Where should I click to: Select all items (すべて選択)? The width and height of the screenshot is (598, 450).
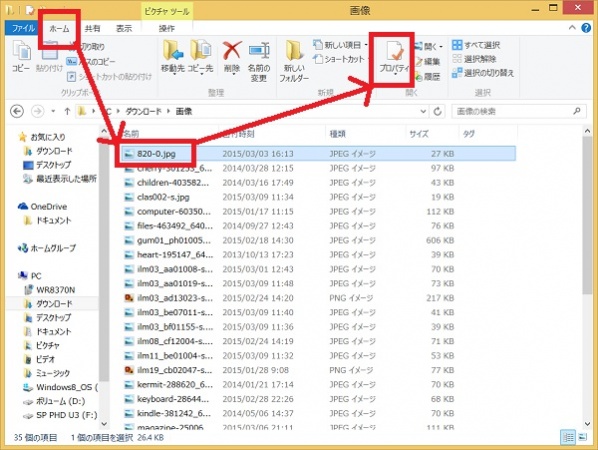point(476,45)
